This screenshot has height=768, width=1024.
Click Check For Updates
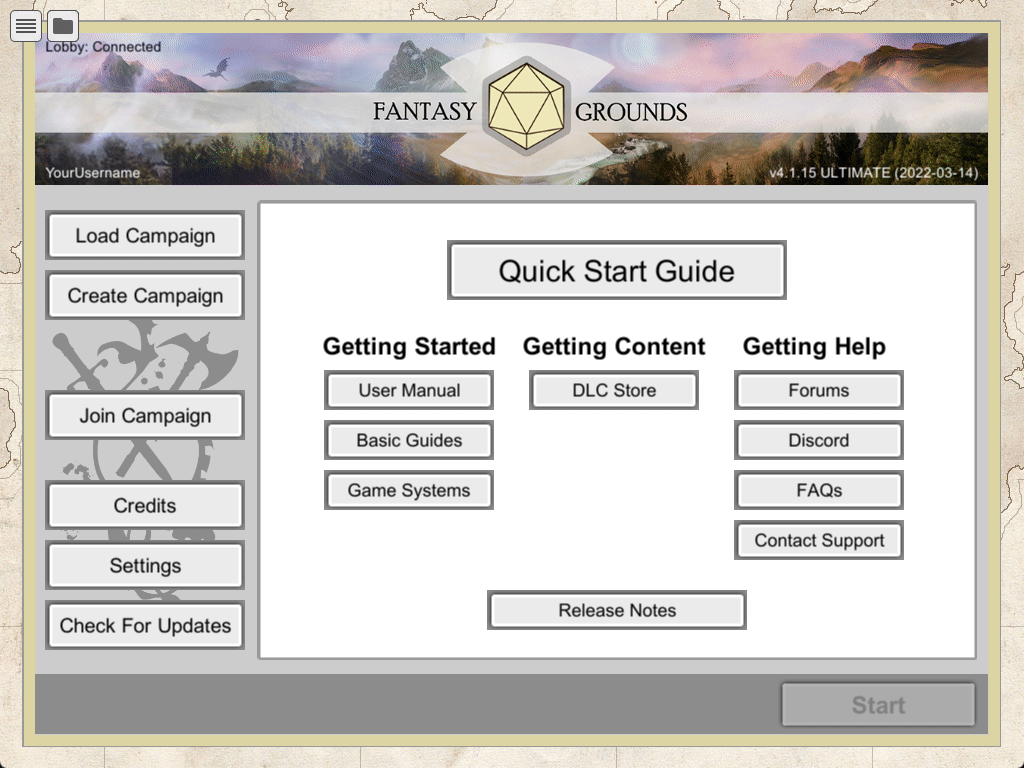click(x=145, y=626)
